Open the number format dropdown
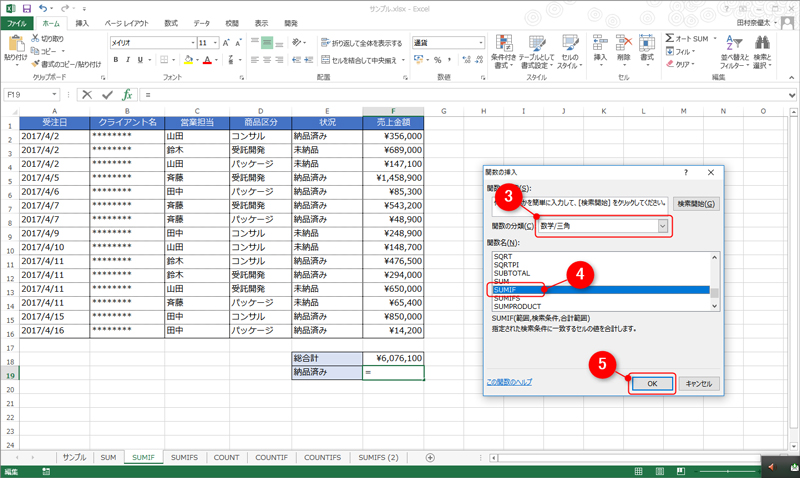 click(x=481, y=43)
